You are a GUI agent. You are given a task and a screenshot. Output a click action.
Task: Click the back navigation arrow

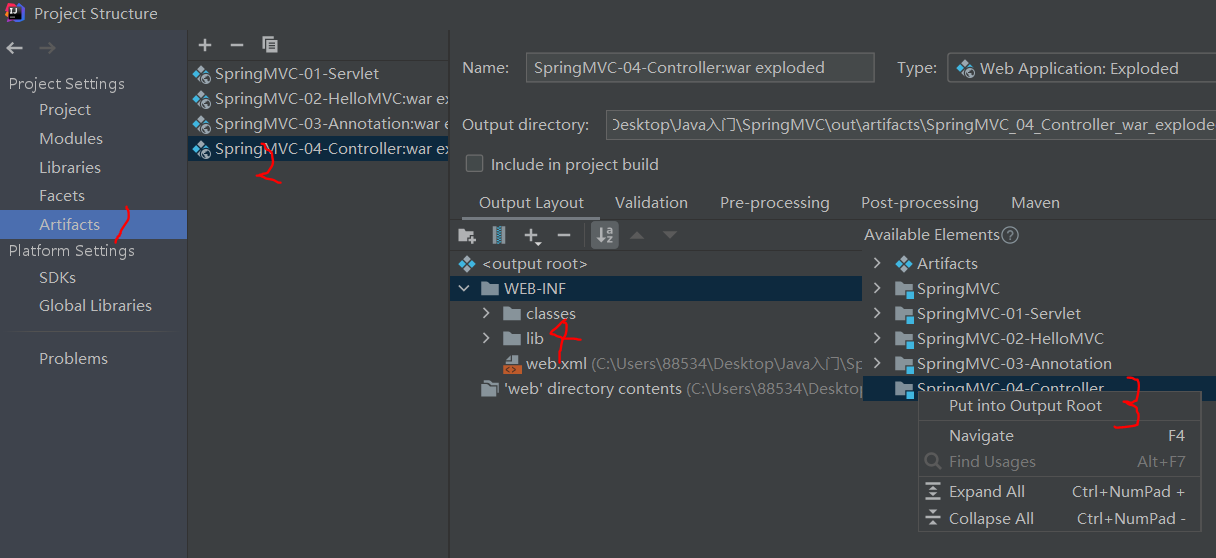click(x=14, y=48)
